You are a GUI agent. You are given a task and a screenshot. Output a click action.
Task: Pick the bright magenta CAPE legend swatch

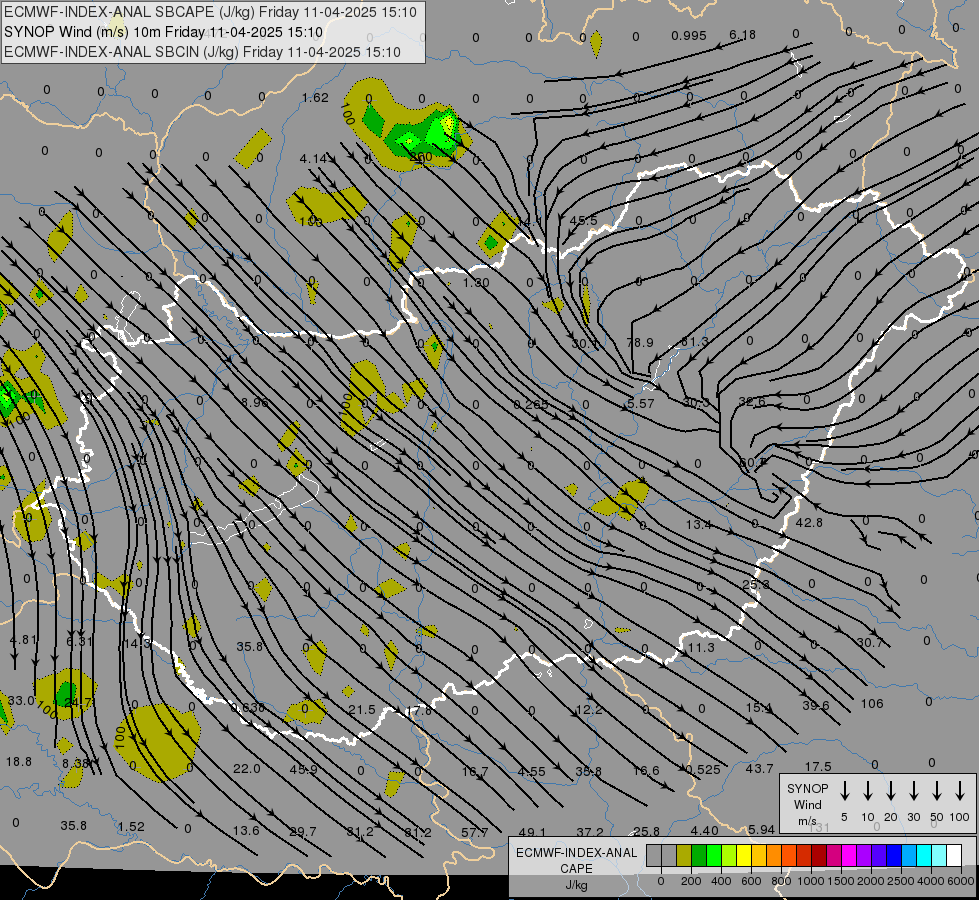click(x=849, y=856)
